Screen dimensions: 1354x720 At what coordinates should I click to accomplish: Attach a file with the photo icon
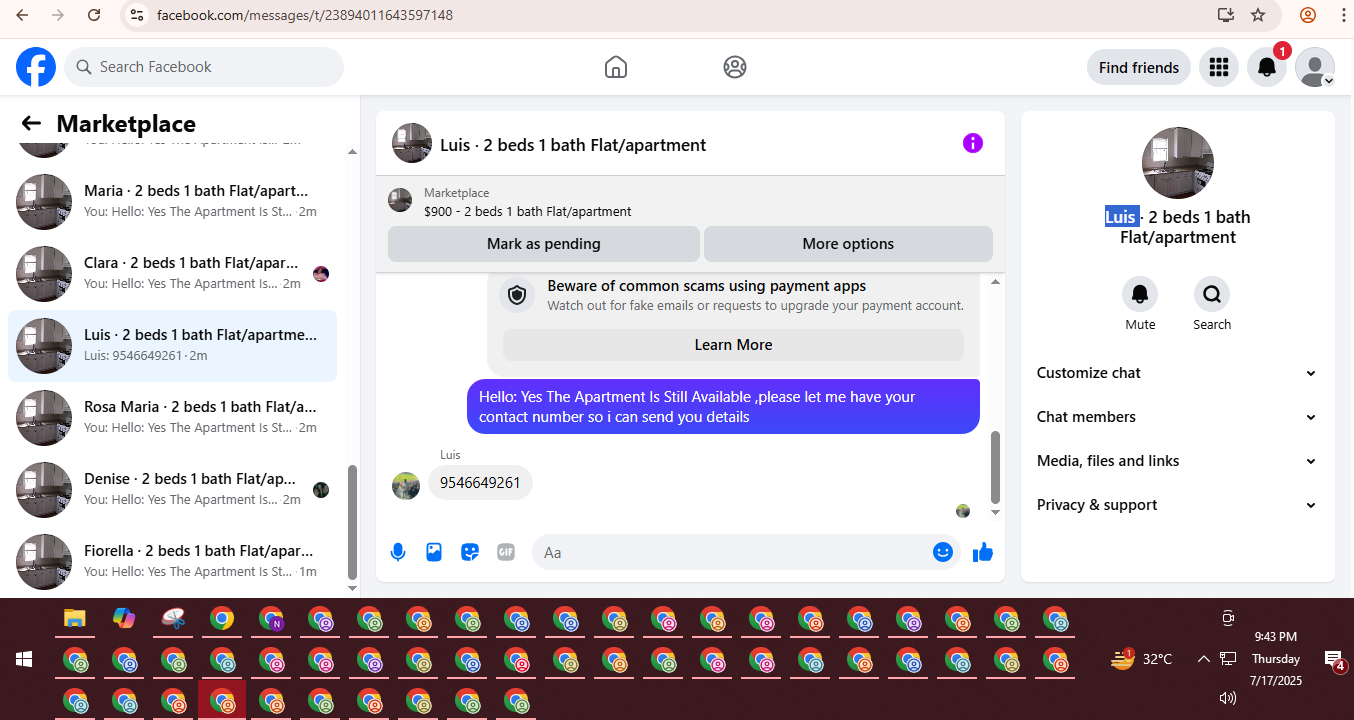tap(434, 552)
